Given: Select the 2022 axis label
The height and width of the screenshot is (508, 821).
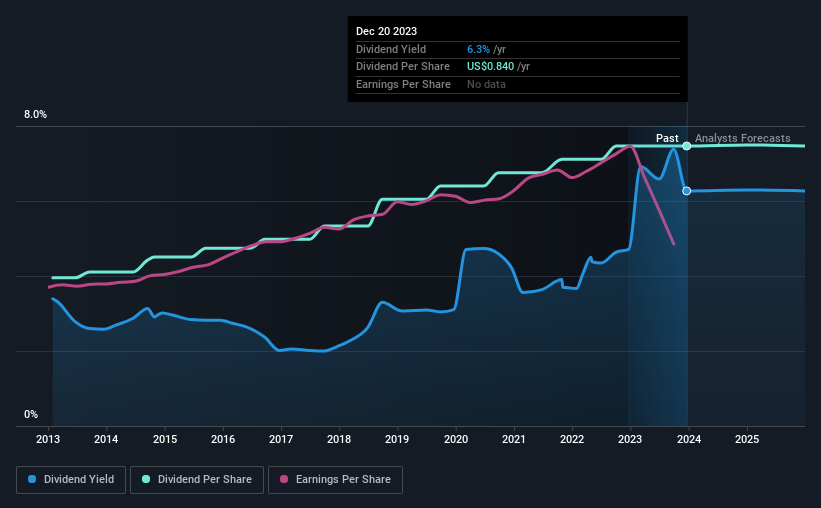Looking at the screenshot, I should pos(572,439).
